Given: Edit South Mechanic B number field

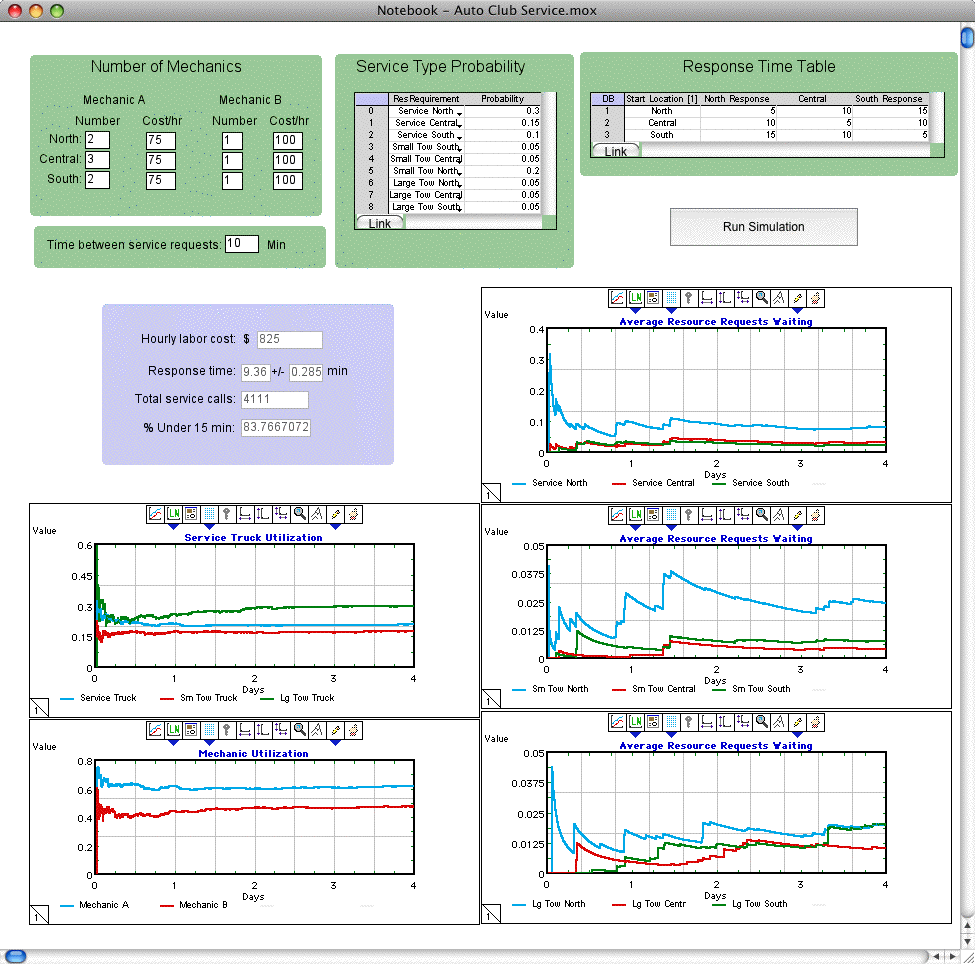Looking at the screenshot, I should [233, 180].
